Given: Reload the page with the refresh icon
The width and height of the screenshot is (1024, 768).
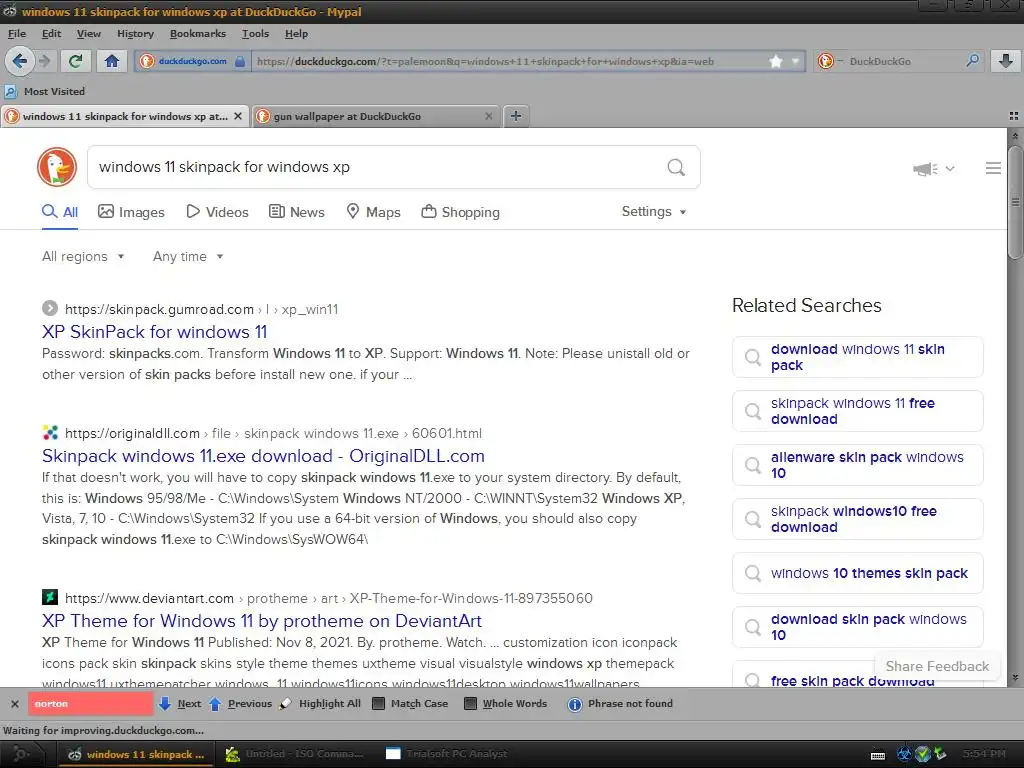Looking at the screenshot, I should [x=76, y=61].
